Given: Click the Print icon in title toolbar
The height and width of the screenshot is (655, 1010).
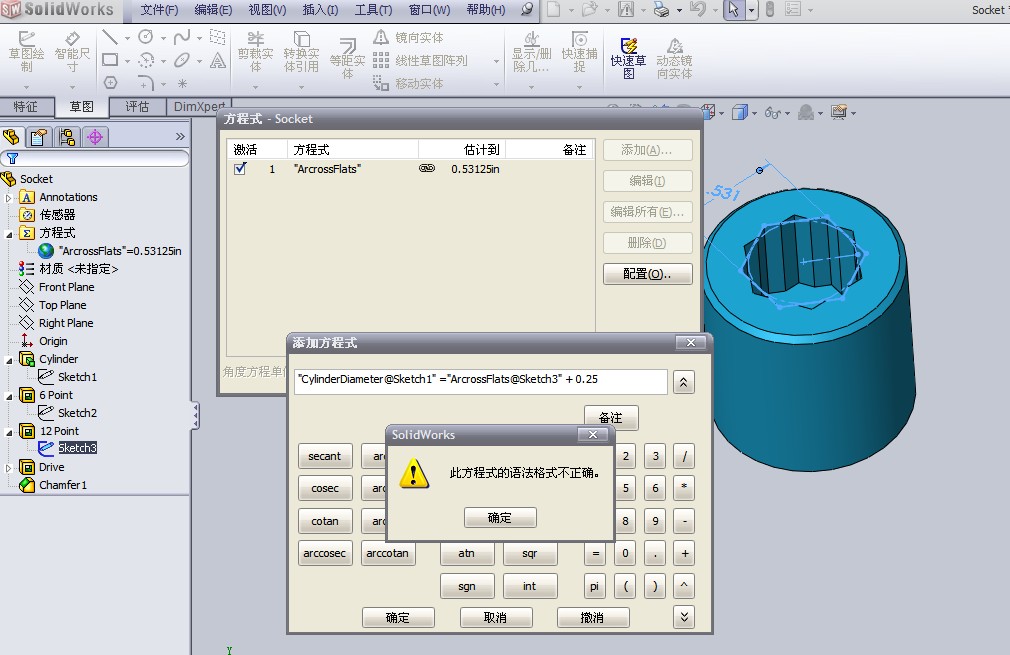Looking at the screenshot, I should coord(662,10).
